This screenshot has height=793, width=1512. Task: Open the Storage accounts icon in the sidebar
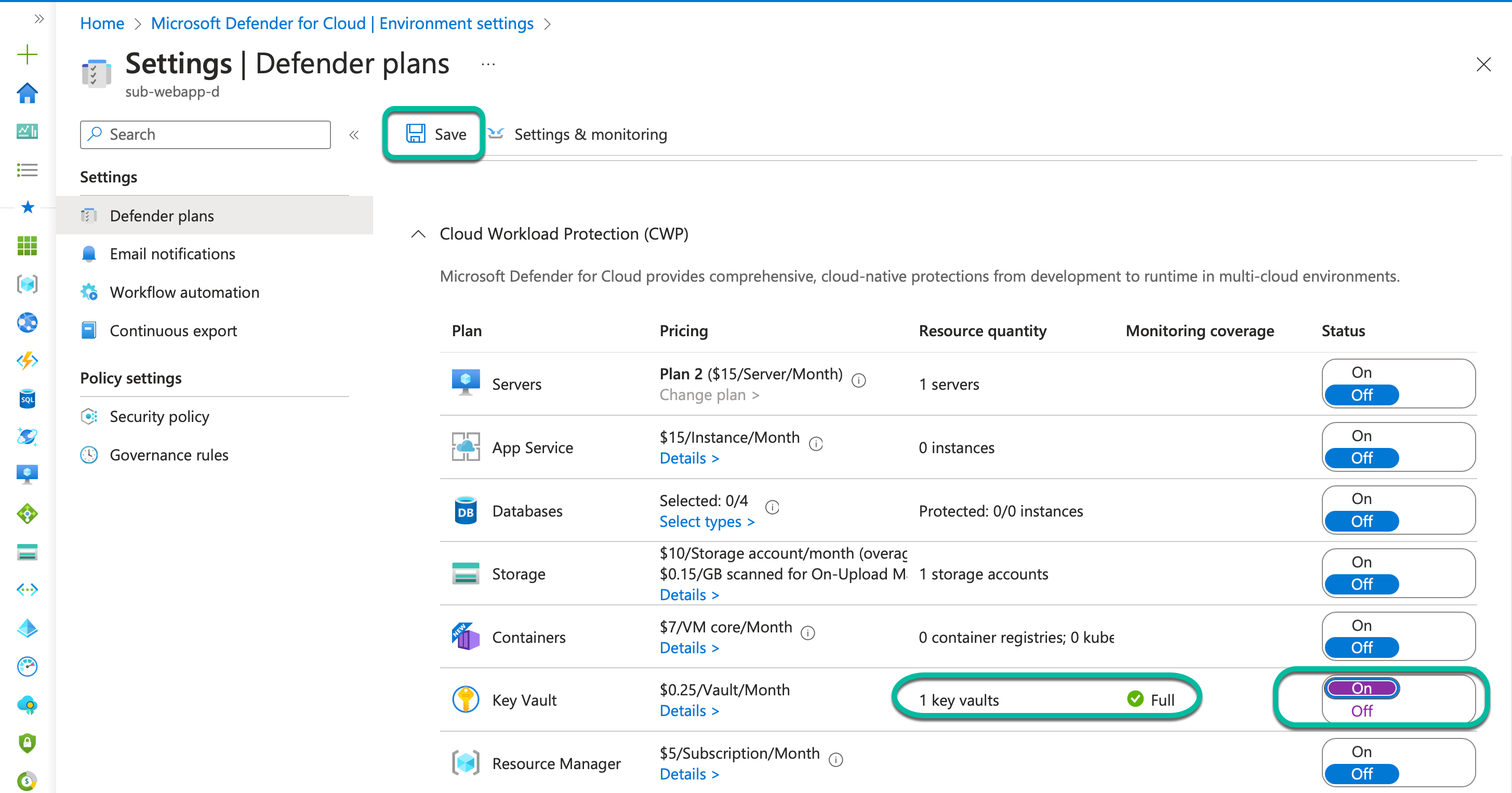click(x=27, y=552)
